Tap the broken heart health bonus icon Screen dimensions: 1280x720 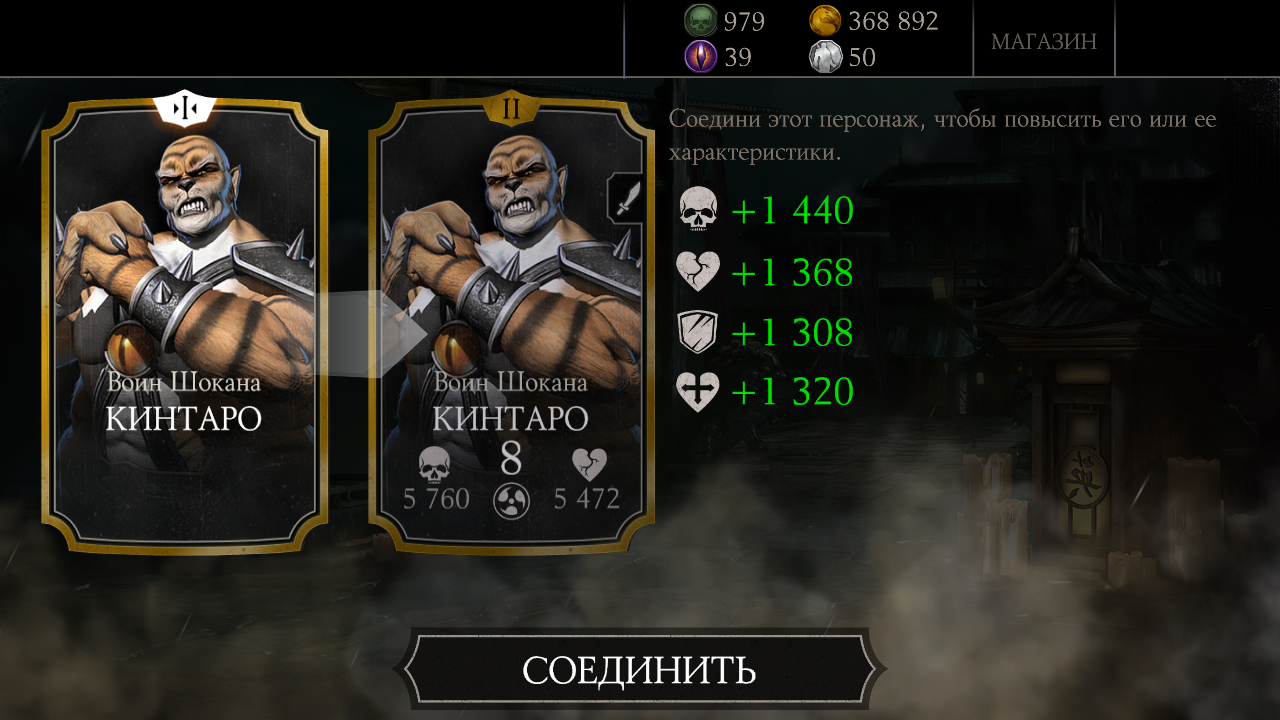click(698, 271)
